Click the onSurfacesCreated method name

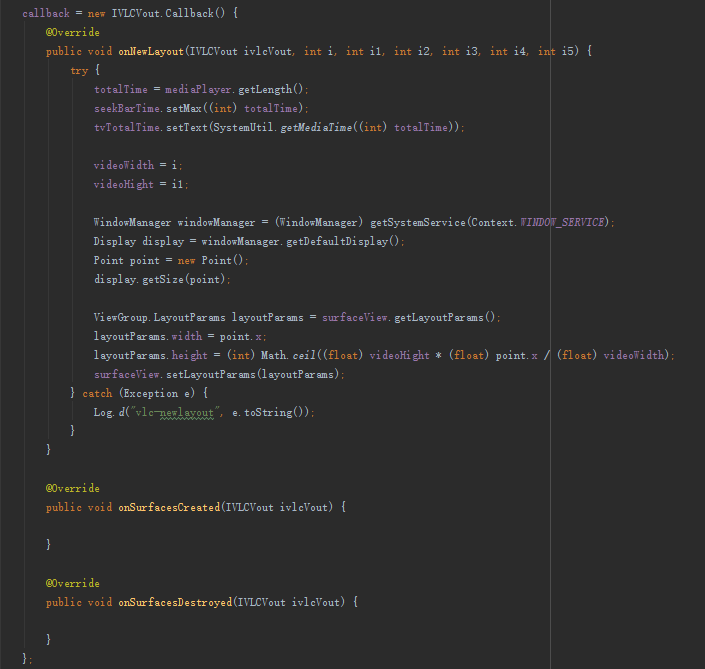169,508
